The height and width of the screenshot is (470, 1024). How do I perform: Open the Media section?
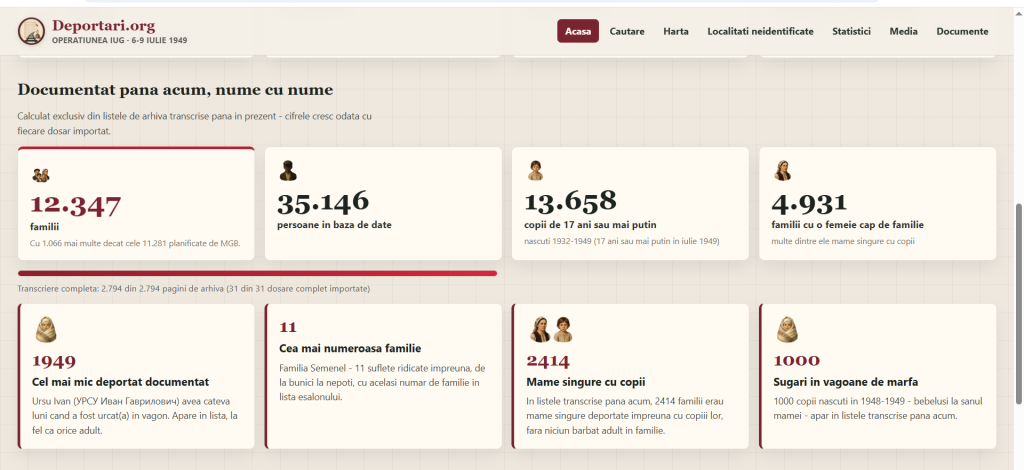(903, 31)
